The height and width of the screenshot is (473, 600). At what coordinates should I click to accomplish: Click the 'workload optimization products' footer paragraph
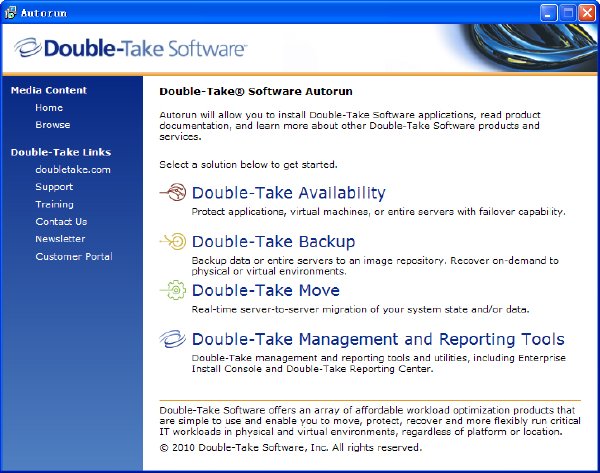coord(370,421)
